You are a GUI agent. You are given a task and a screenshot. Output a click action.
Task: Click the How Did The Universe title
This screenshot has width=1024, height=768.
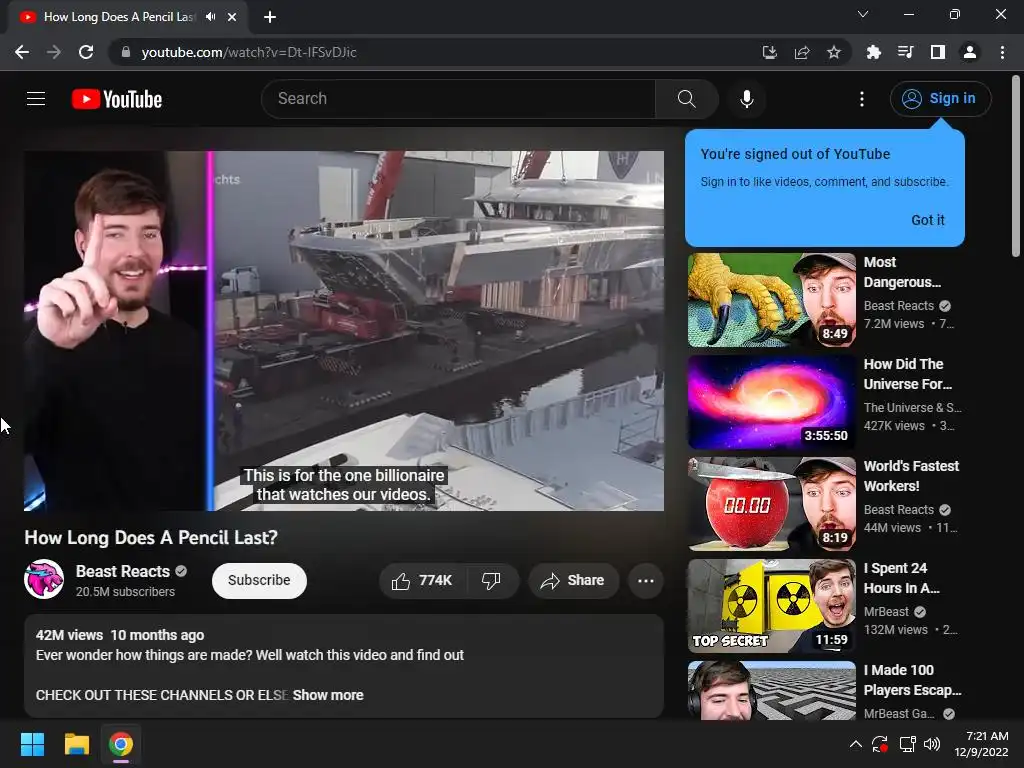pos(908,374)
